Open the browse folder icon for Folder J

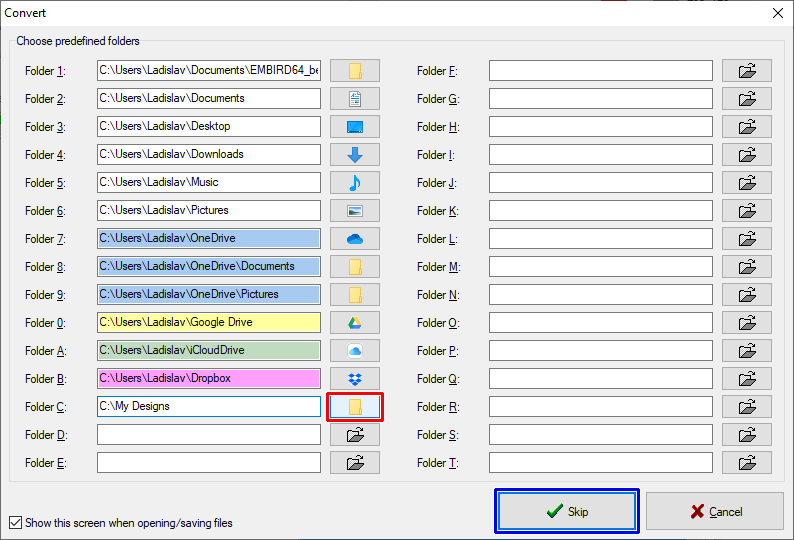tap(747, 182)
